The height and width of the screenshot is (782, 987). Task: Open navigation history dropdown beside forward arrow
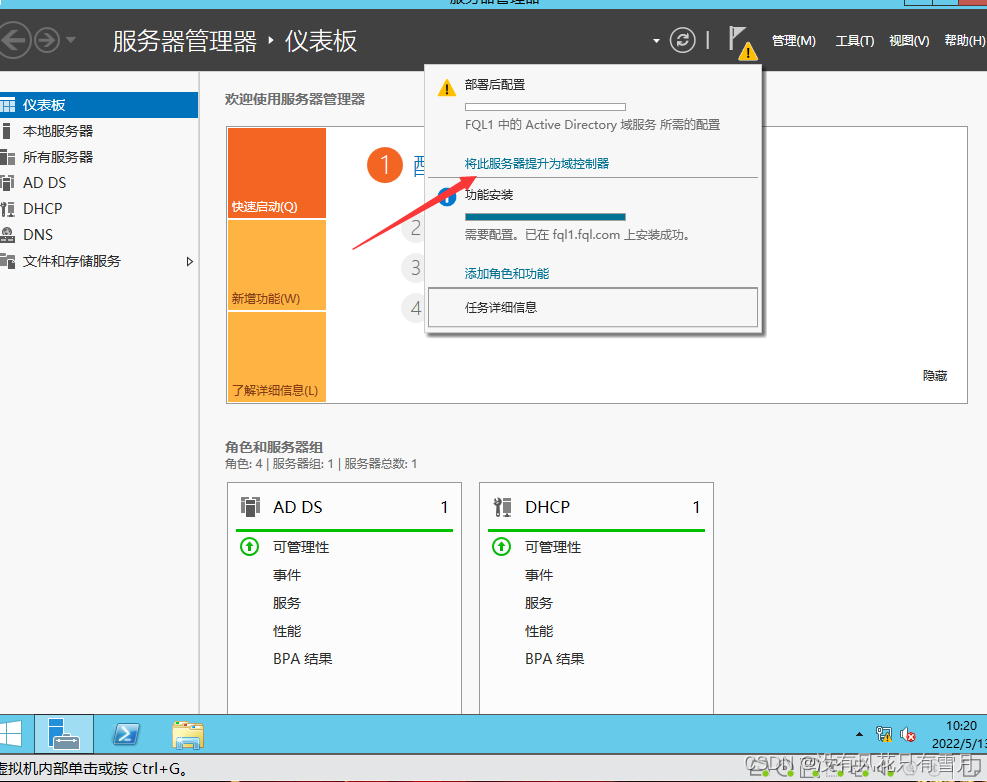tap(70, 40)
